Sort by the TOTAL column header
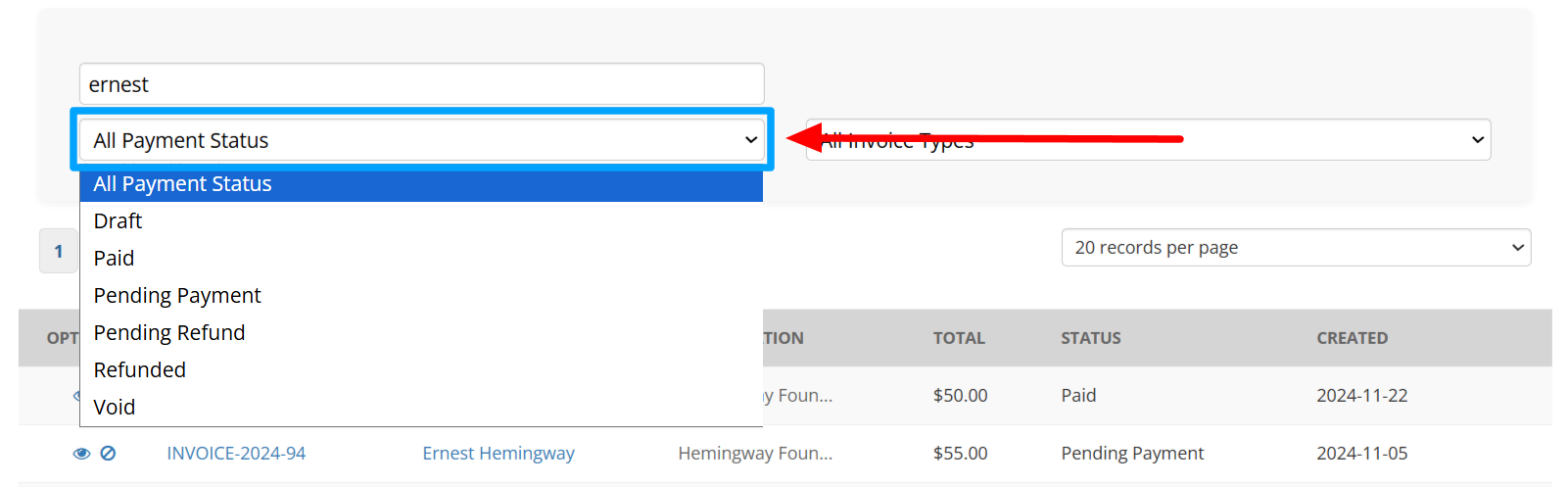 [959, 338]
